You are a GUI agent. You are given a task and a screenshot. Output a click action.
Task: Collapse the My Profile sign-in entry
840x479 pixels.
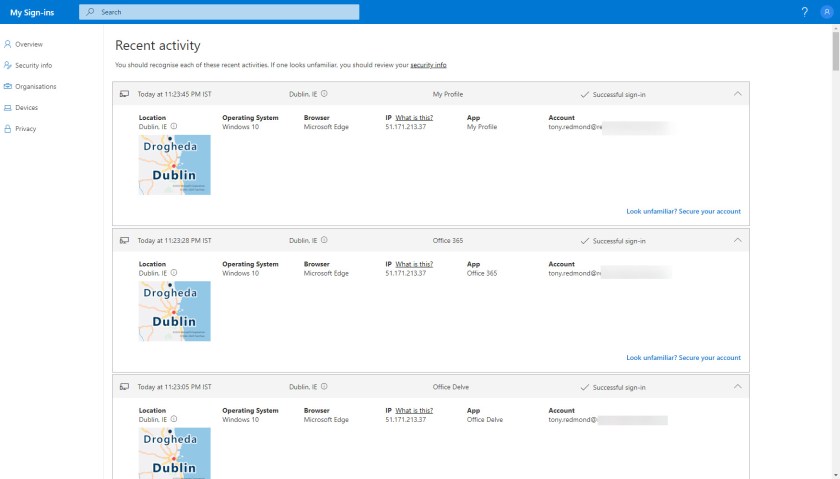[x=738, y=94]
